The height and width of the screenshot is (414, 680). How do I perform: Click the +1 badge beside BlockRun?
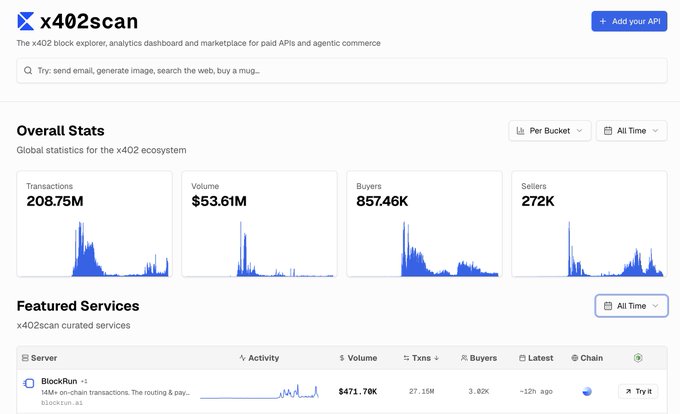[x=84, y=381]
